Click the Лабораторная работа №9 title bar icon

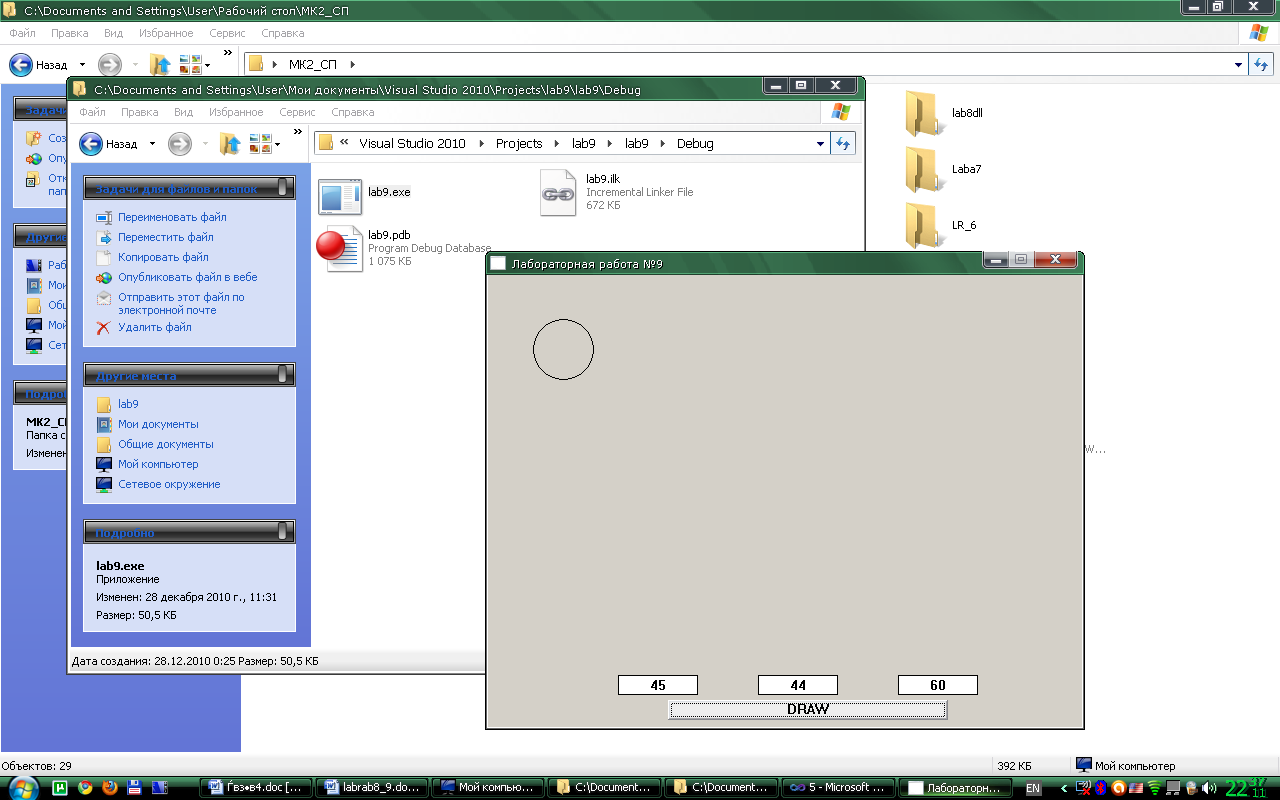pos(497,263)
